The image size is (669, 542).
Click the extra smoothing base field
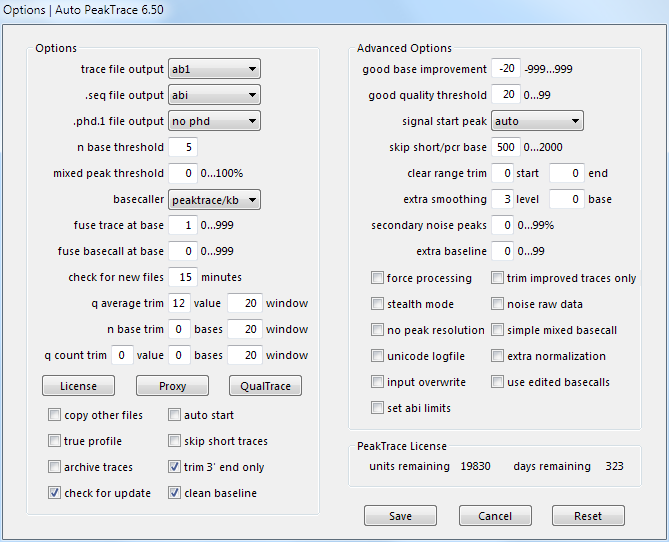(x=567, y=199)
